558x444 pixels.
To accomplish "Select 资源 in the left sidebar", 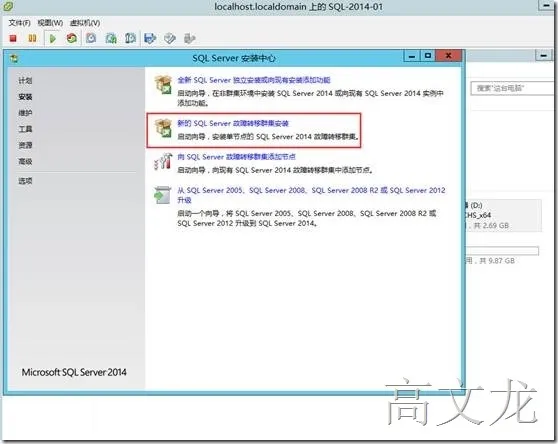I will tap(25, 145).
